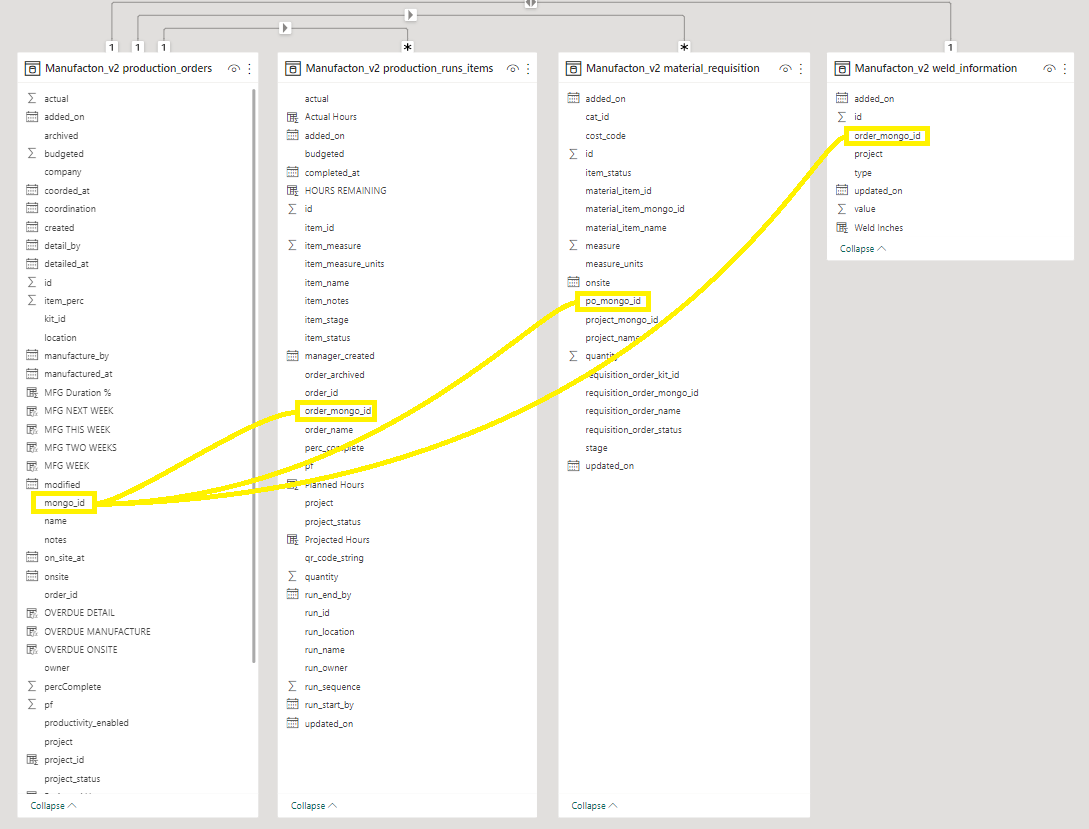1089x829 pixels.
Task: Click the calendar icon beside onsite in material_requisition
Action: click(573, 283)
